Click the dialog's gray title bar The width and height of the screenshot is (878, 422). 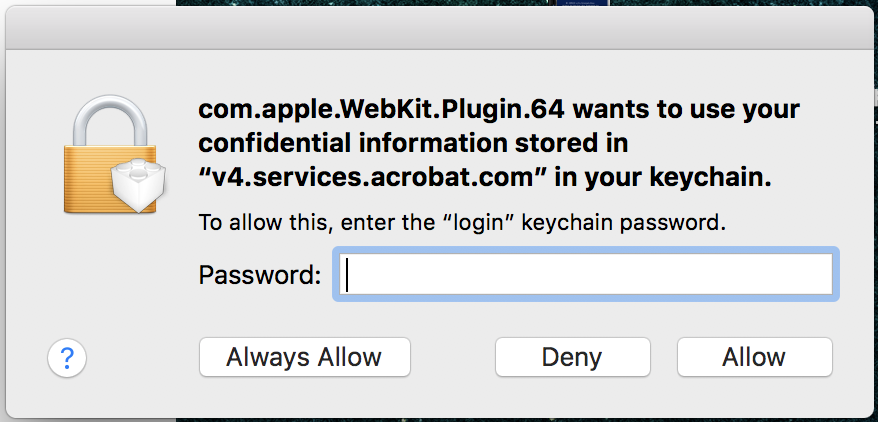(x=439, y=35)
